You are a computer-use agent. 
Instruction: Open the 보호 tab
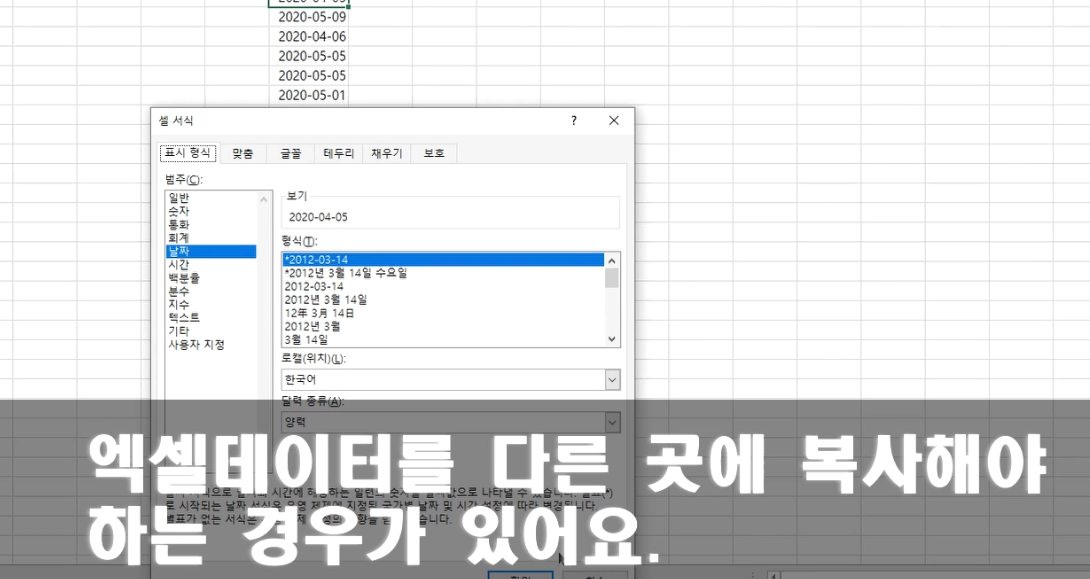point(434,154)
